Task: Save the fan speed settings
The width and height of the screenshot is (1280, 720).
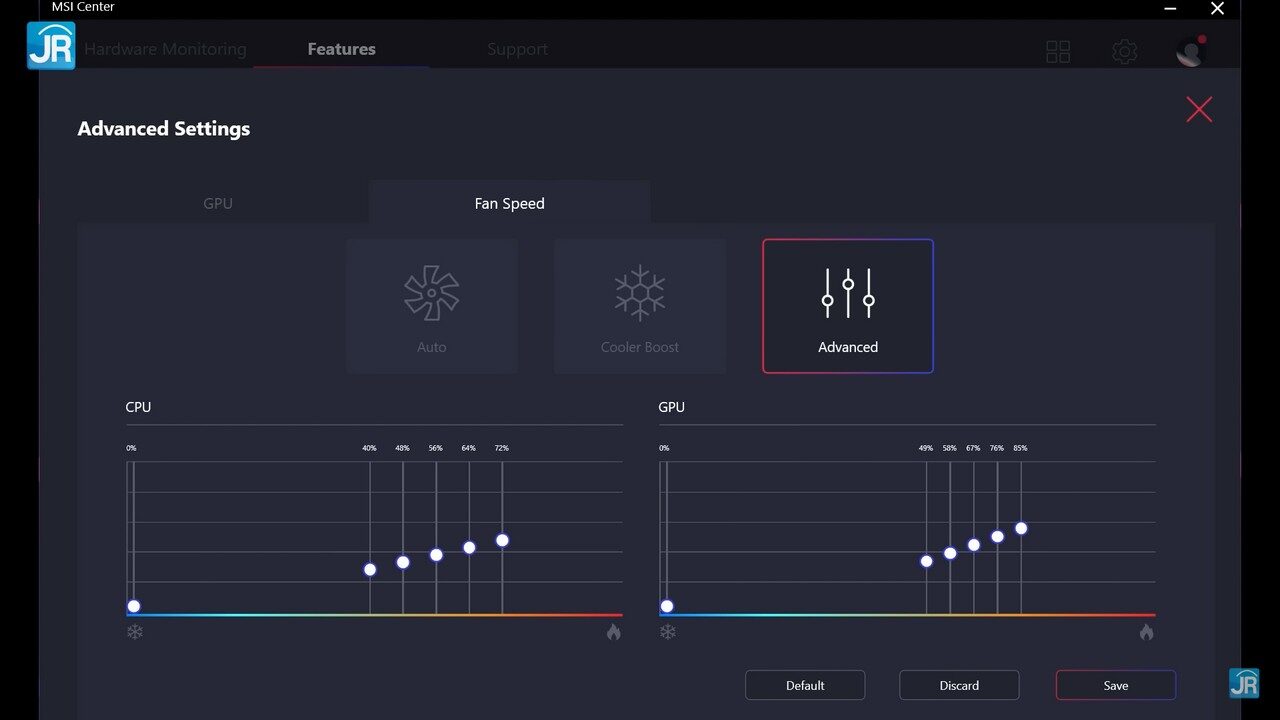Action: 1116,685
